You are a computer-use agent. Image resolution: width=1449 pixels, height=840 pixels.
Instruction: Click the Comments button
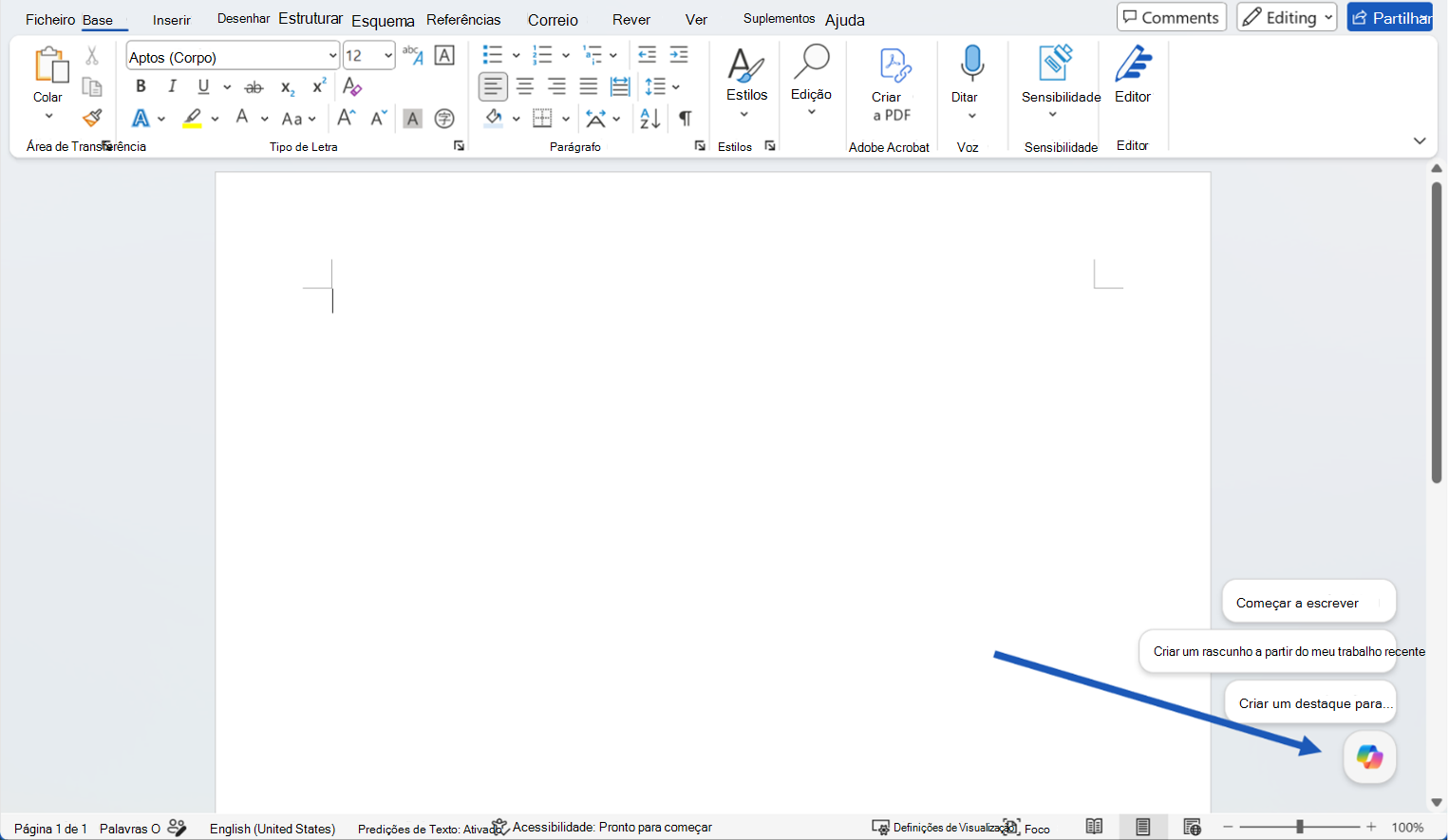tap(1172, 17)
